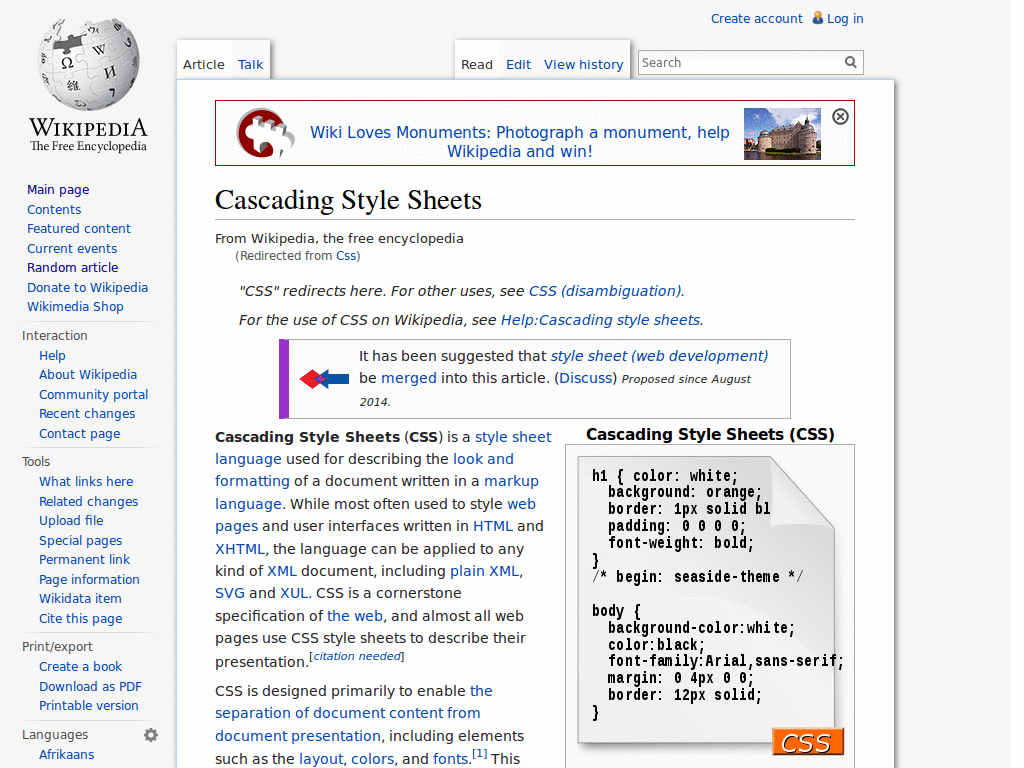Viewport: 1024px width, 768px height.
Task: Open Contact page link
Action: [x=80, y=434]
